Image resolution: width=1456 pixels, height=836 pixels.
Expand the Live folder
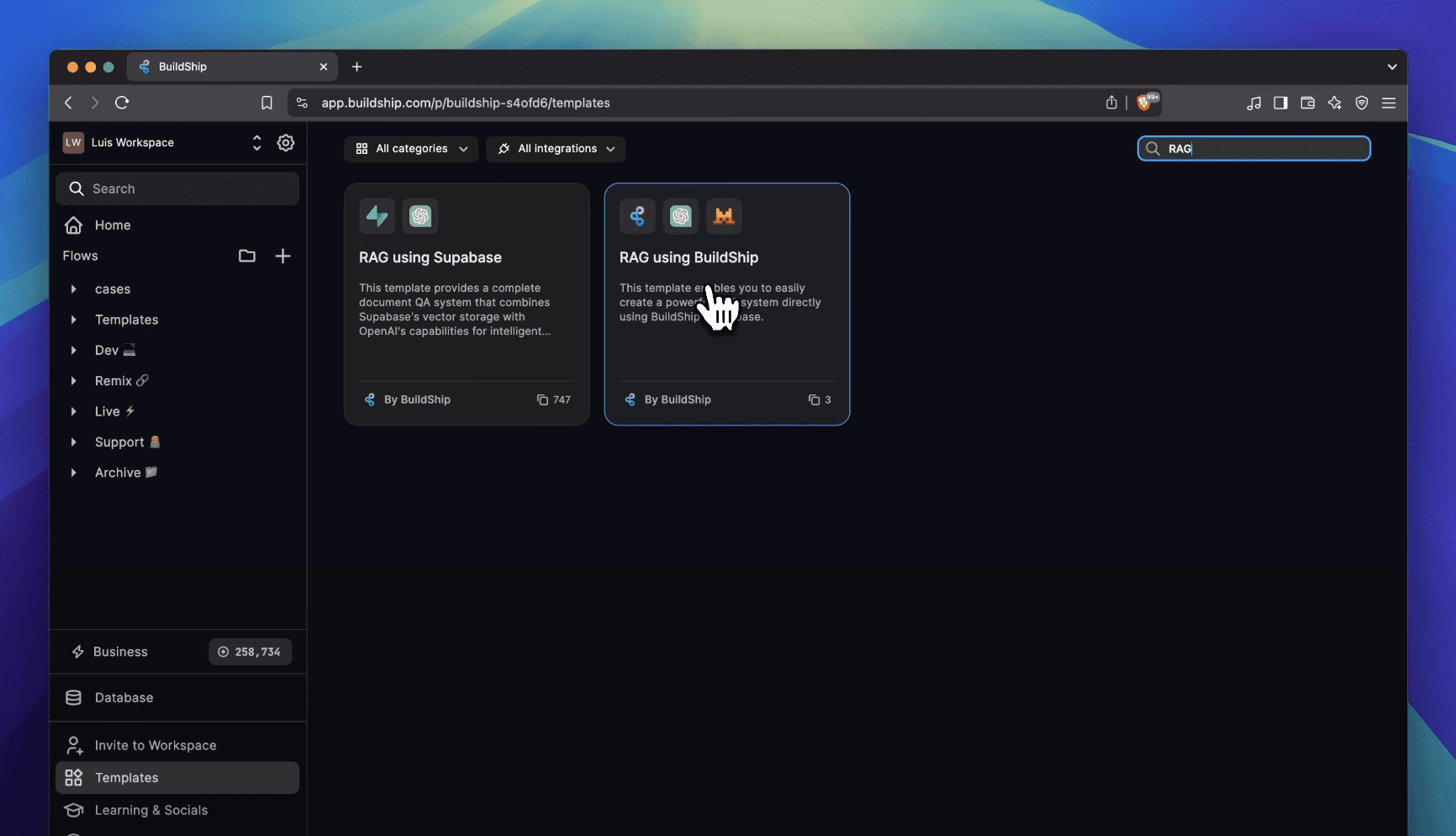pyautogui.click(x=74, y=411)
